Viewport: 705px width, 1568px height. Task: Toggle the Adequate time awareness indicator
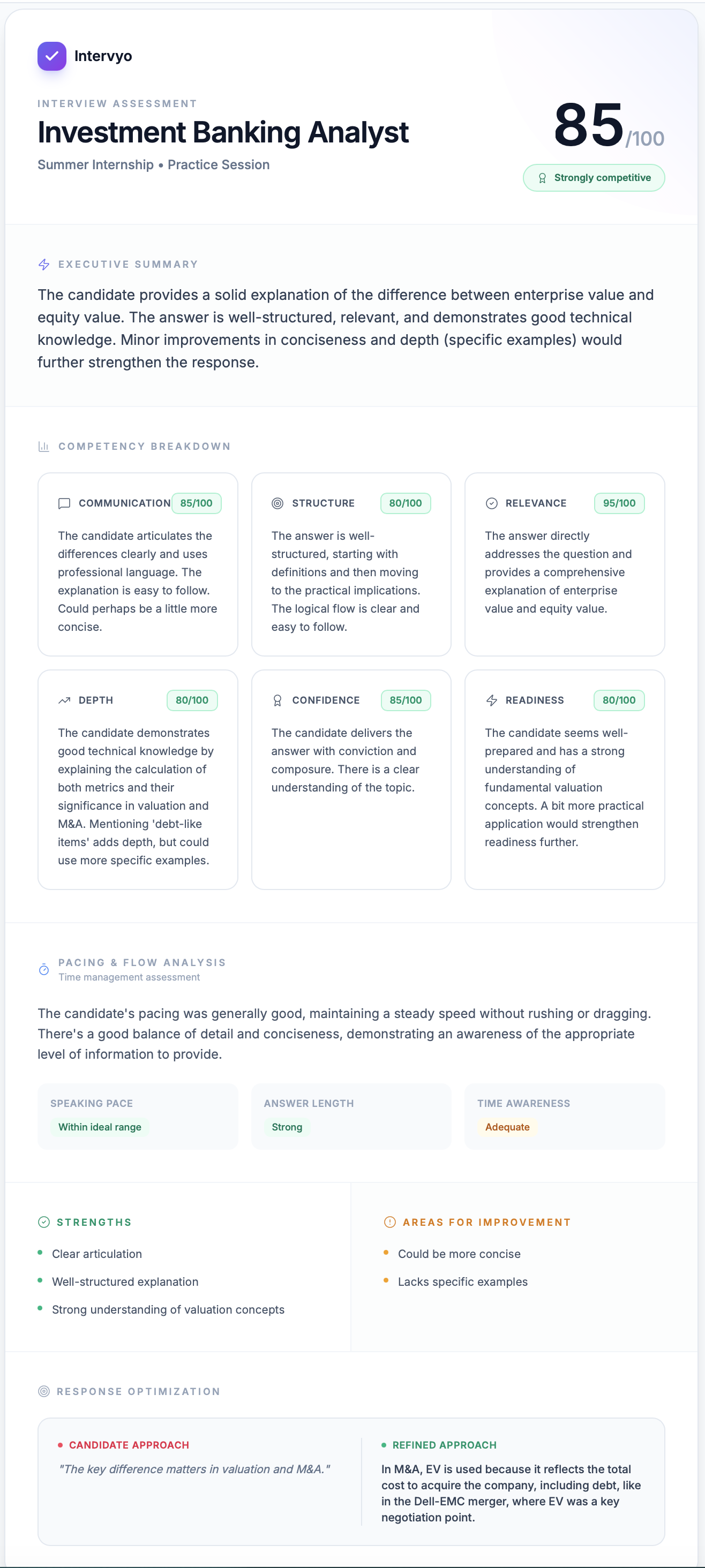click(x=508, y=1127)
